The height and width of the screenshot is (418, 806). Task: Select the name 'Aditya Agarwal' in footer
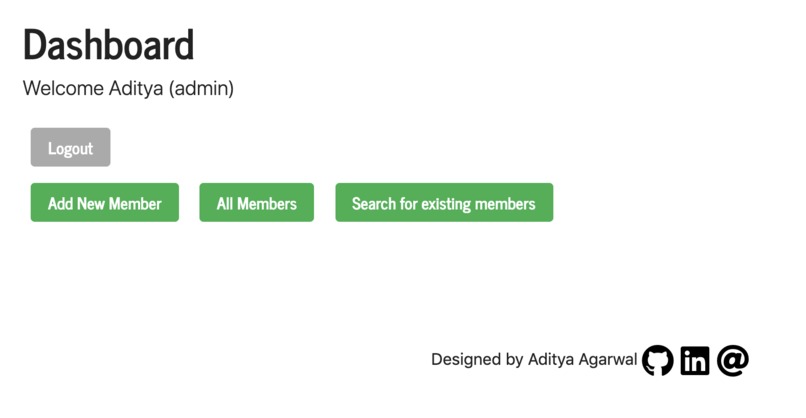point(582,359)
